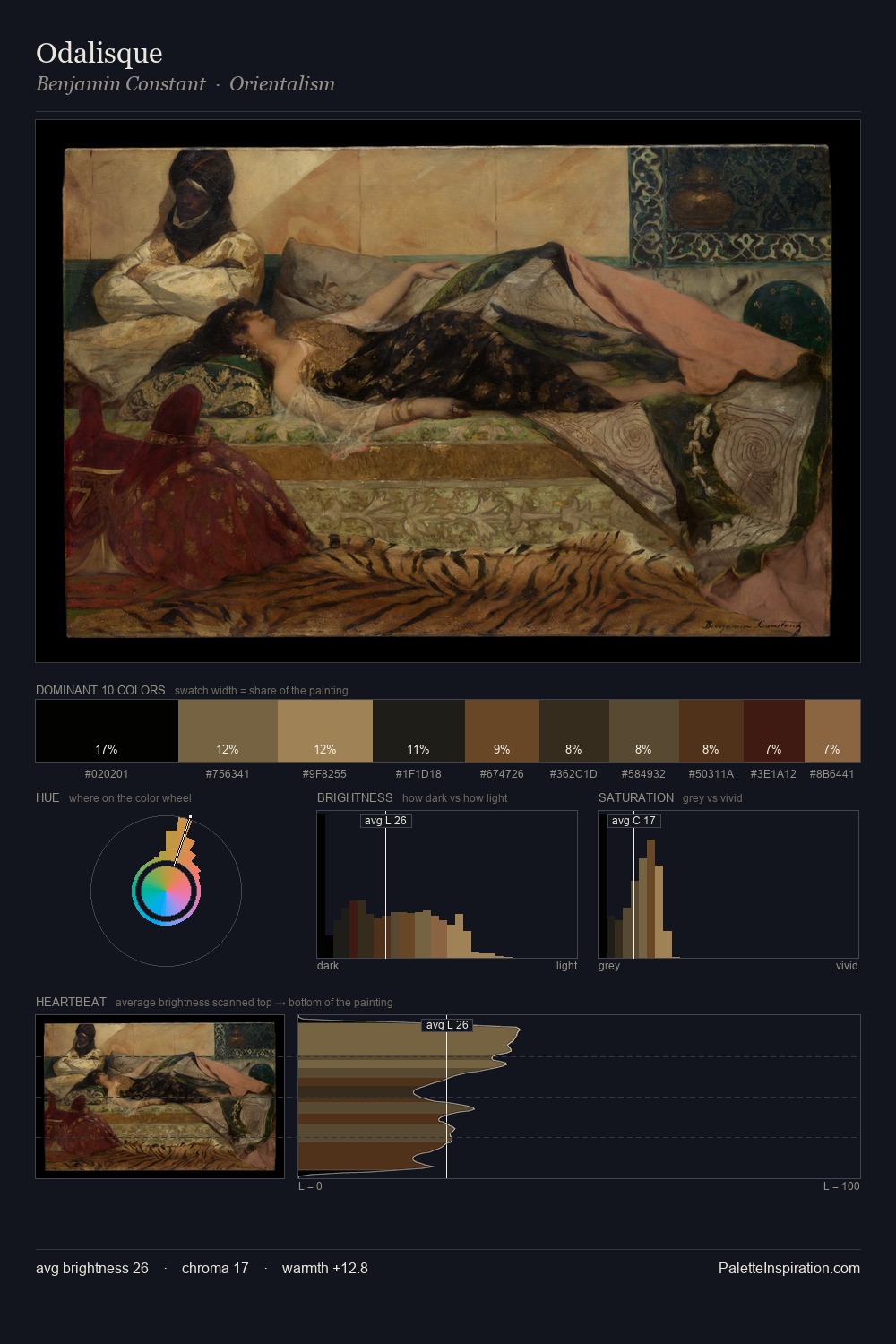This screenshot has width=896, height=1344.
Task: Open the PaletteInspiration.com link
Action: pos(789,1268)
